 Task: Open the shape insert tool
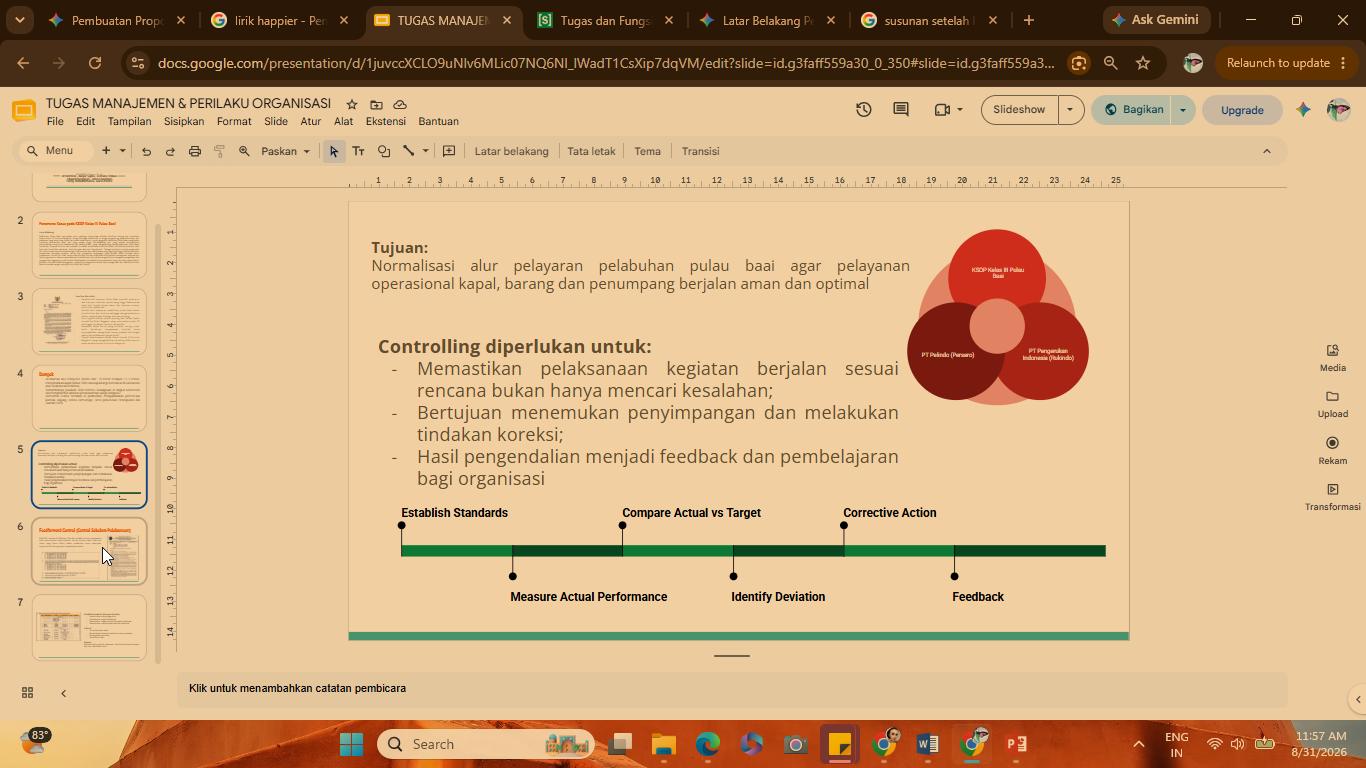384,151
